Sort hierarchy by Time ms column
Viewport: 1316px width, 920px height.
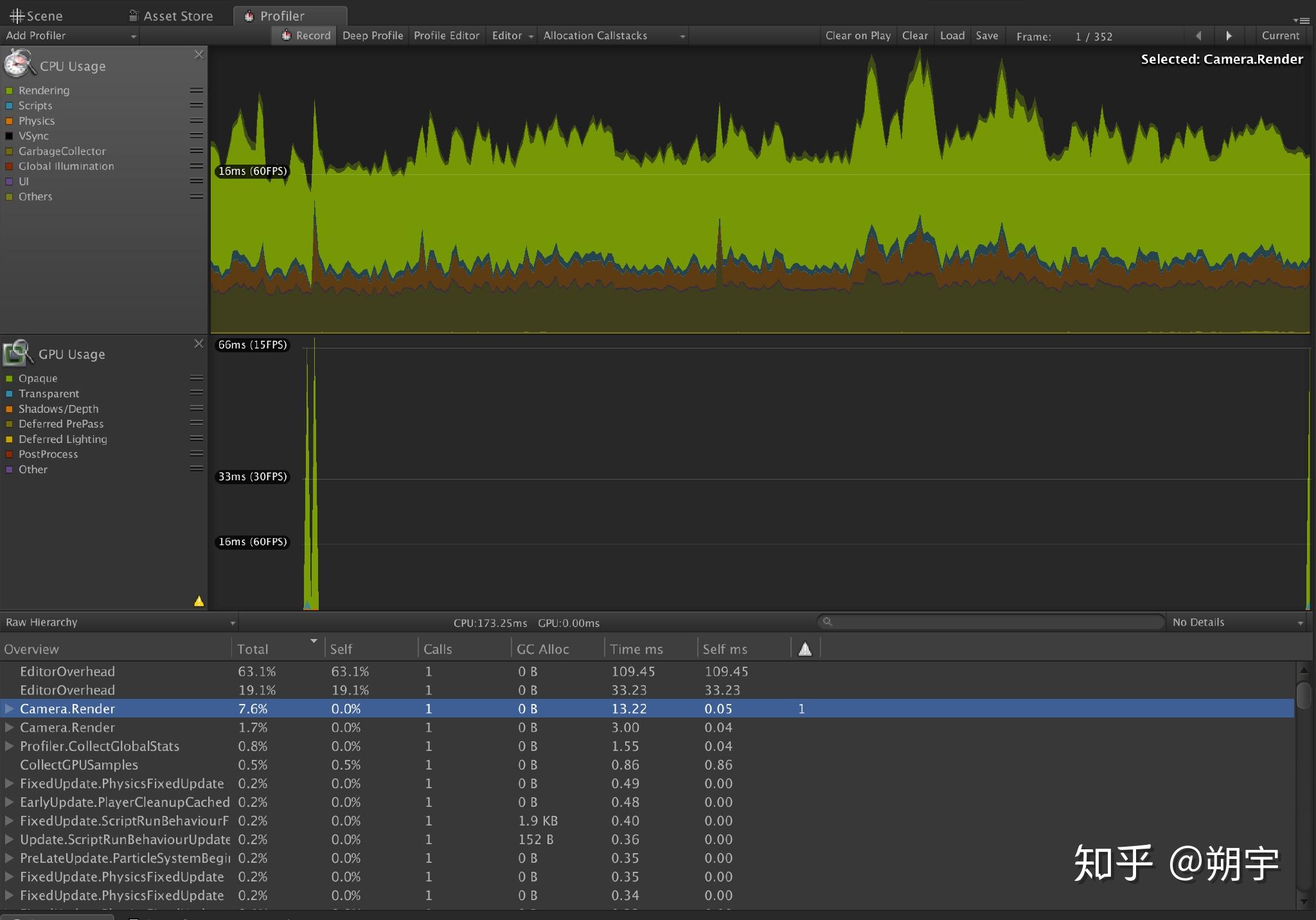pyautogui.click(x=650, y=649)
